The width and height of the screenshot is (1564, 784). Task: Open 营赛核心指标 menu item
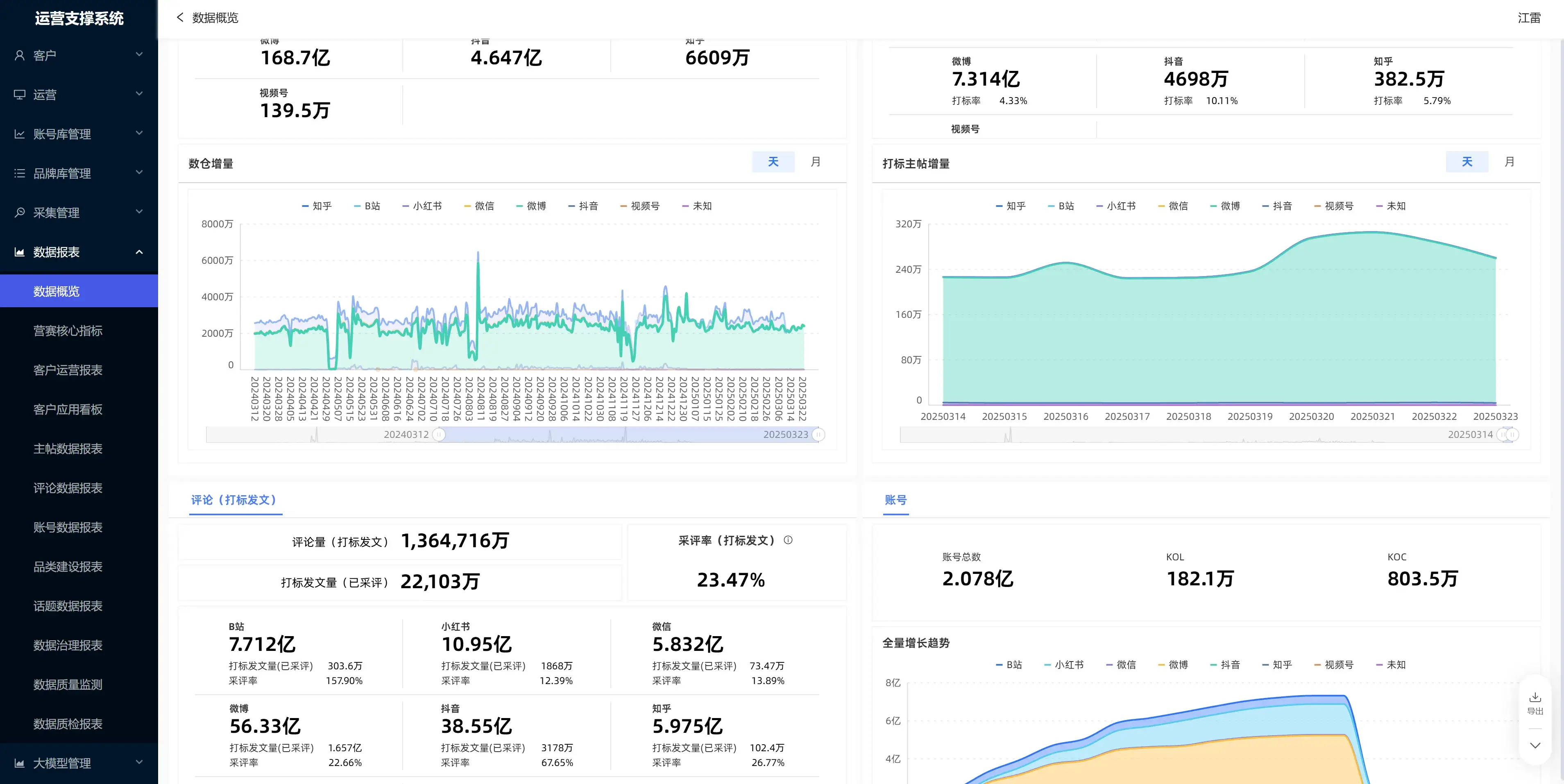click(x=68, y=331)
